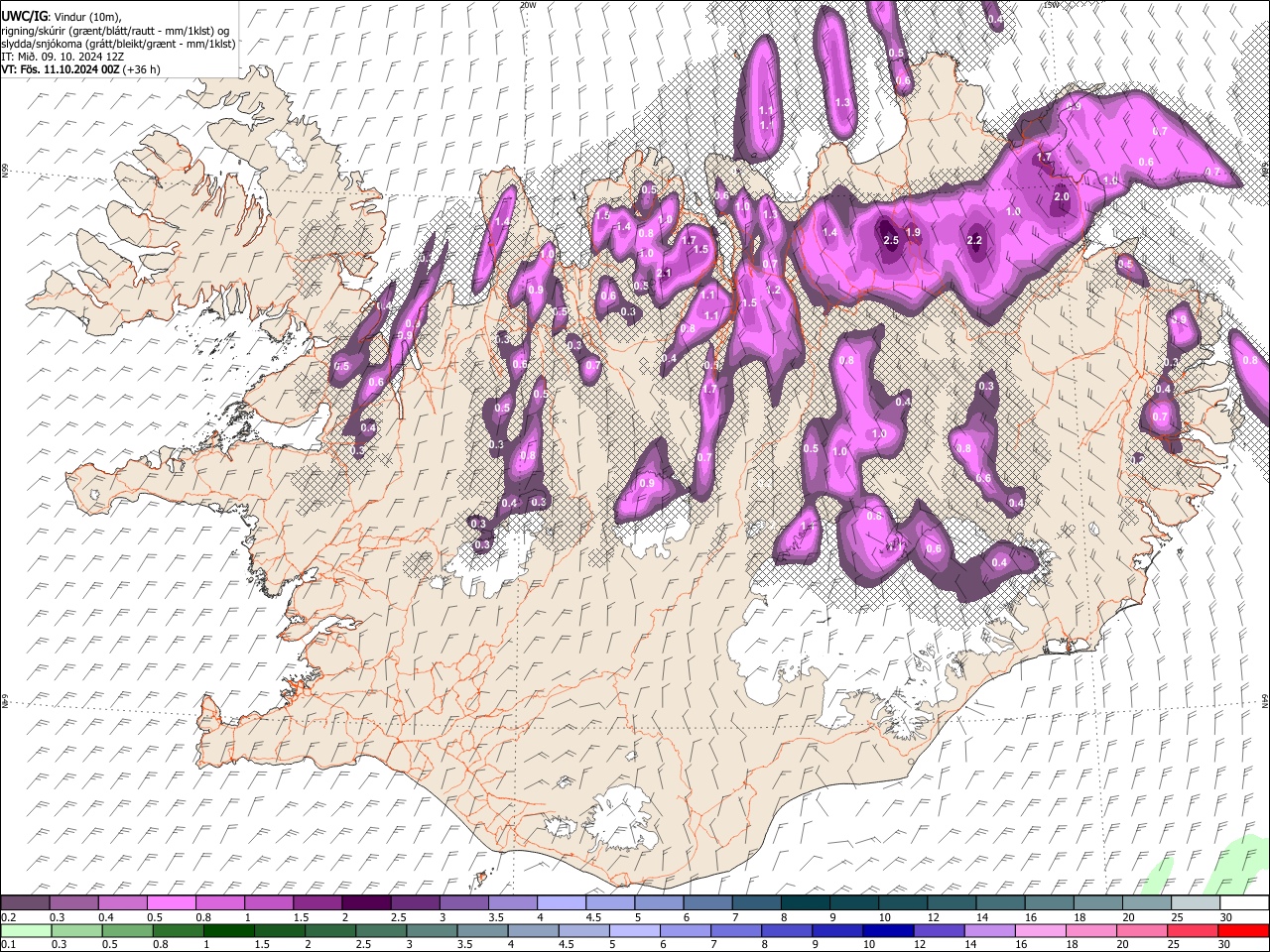Click the 20W longitude label at top
Viewport: 1270px width, 952px height.
[528, 5]
